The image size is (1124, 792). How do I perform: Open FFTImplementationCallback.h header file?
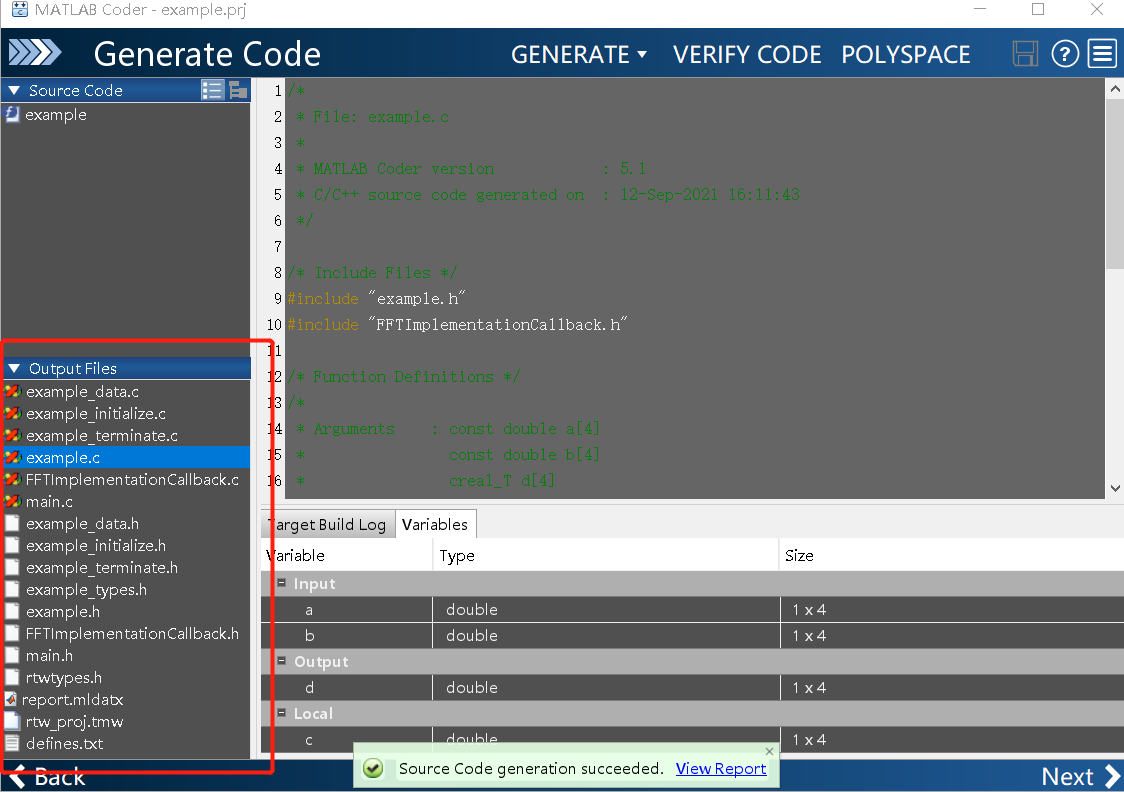click(132, 634)
